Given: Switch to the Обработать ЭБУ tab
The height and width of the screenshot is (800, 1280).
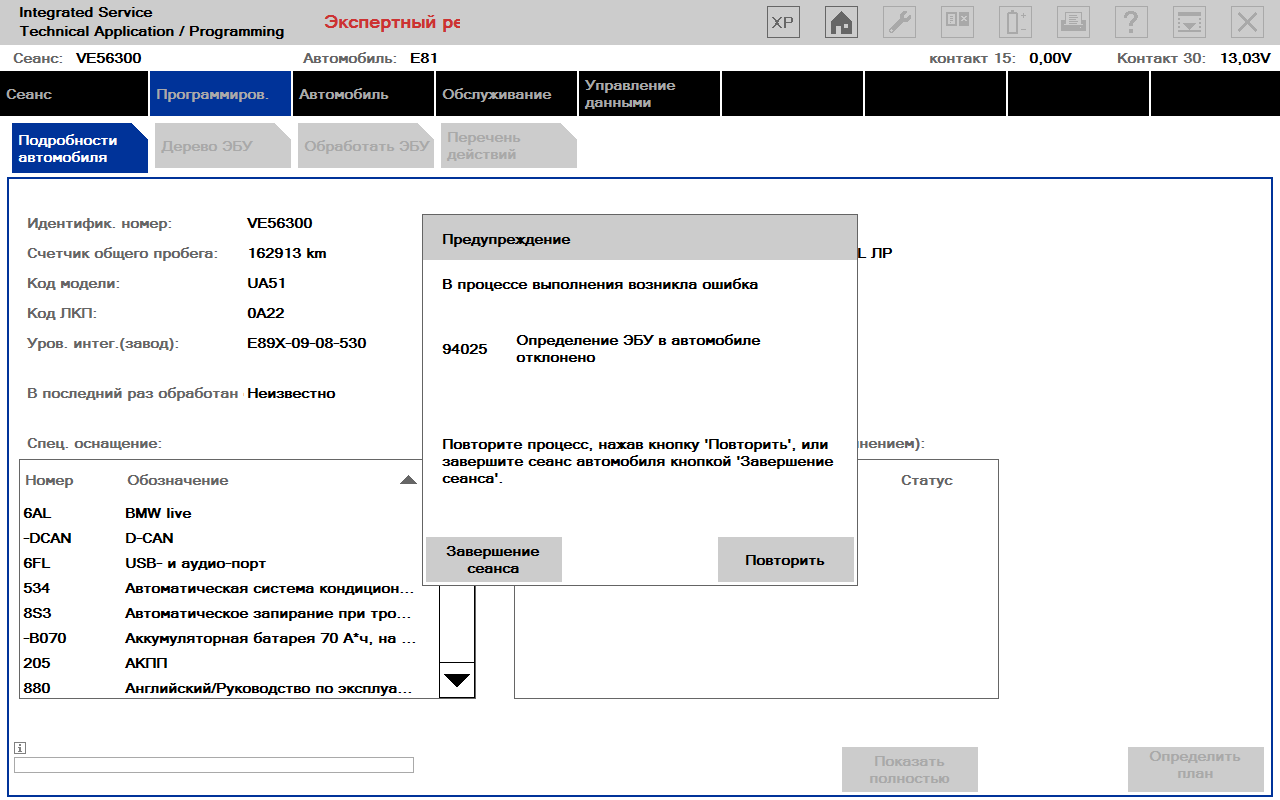Looking at the screenshot, I should click(365, 146).
